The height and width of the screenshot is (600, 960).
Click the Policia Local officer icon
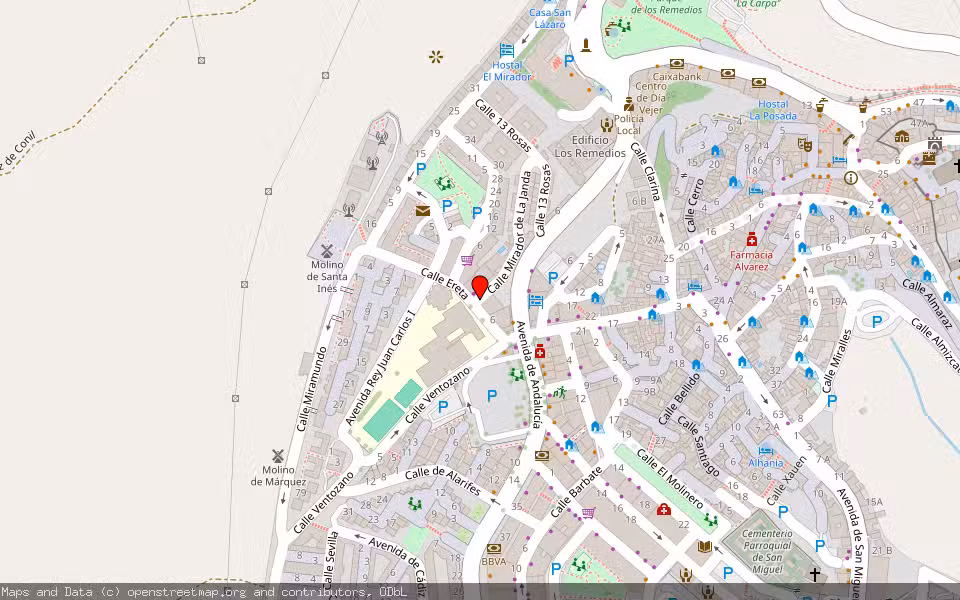627,106
